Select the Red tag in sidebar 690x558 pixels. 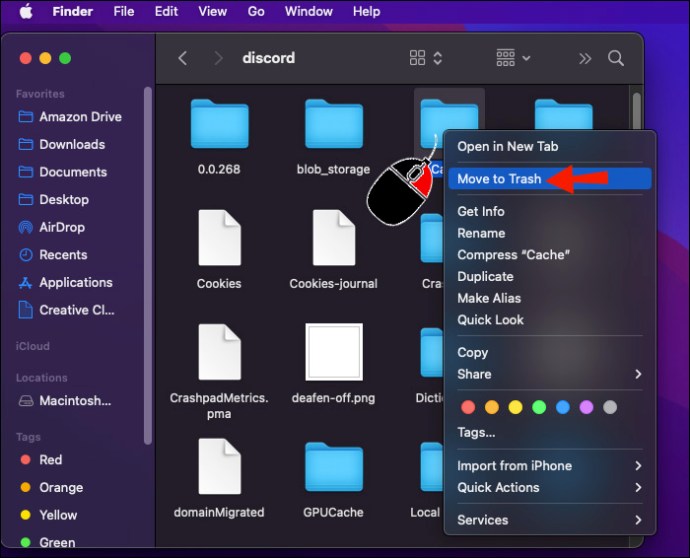pos(42,460)
